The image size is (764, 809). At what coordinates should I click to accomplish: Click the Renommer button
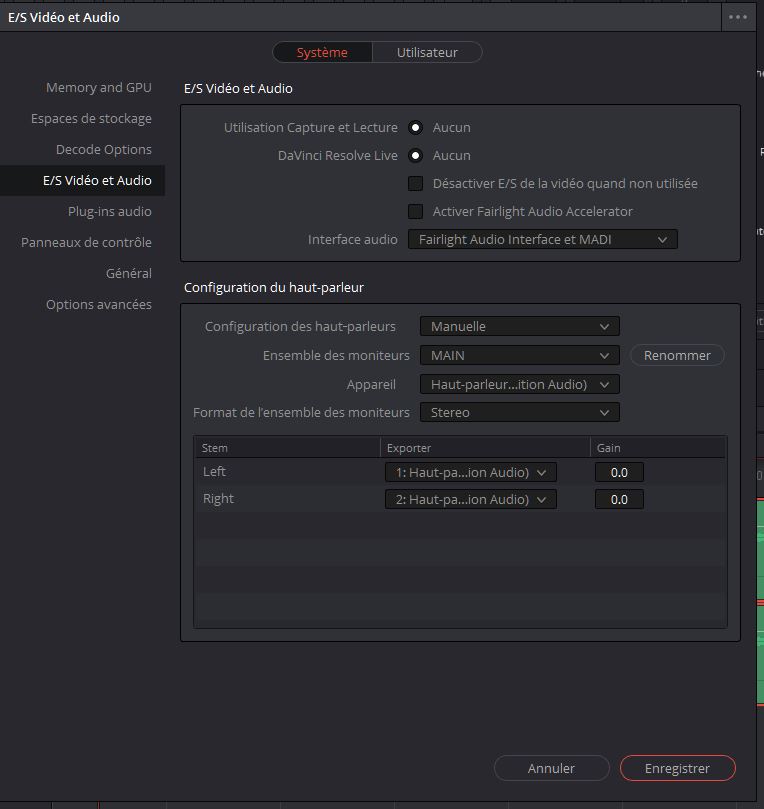coord(677,355)
